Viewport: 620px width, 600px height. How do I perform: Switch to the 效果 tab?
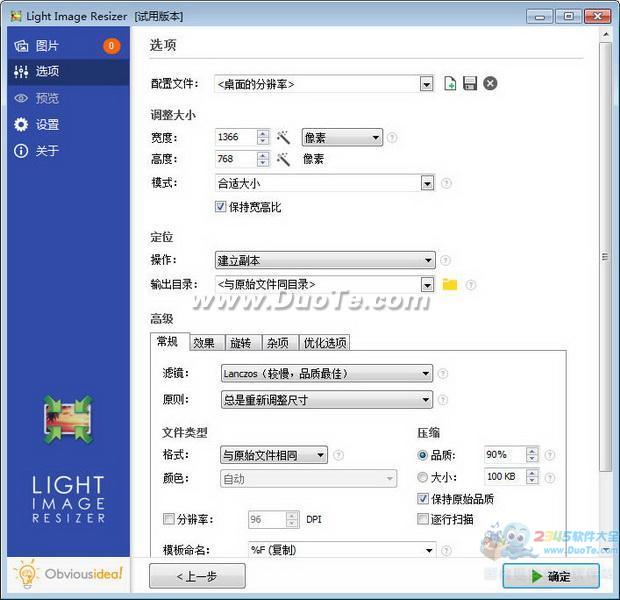point(204,343)
